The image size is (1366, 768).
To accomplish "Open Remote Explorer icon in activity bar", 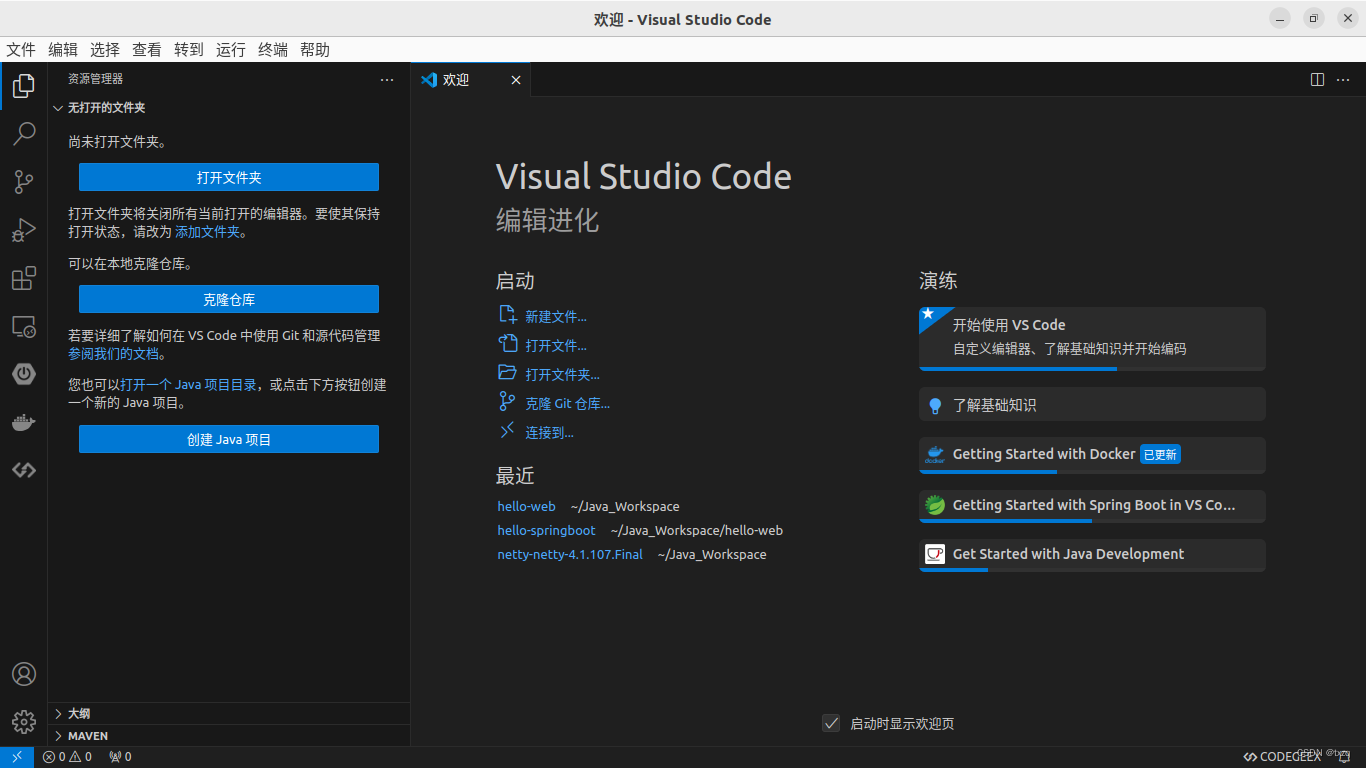I will 24,326.
